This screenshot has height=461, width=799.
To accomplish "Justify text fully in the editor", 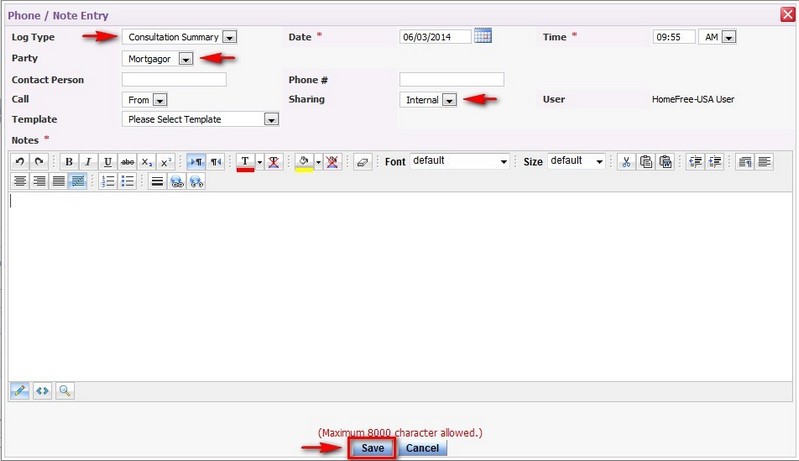I will pyautogui.click(x=59, y=181).
